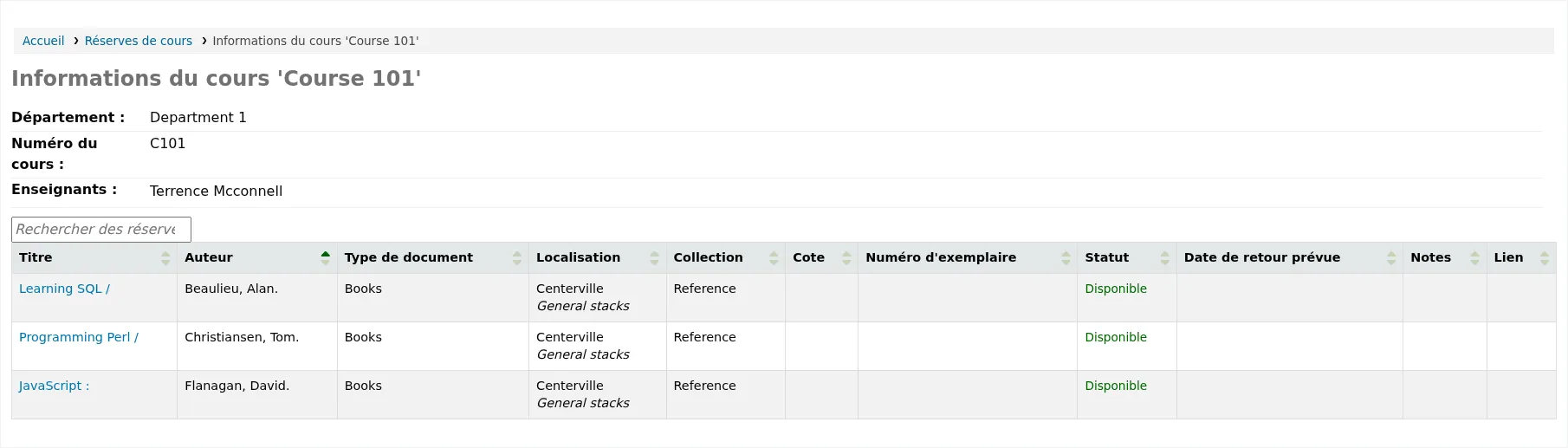Sort the Collection column using its arrows

coord(774,258)
